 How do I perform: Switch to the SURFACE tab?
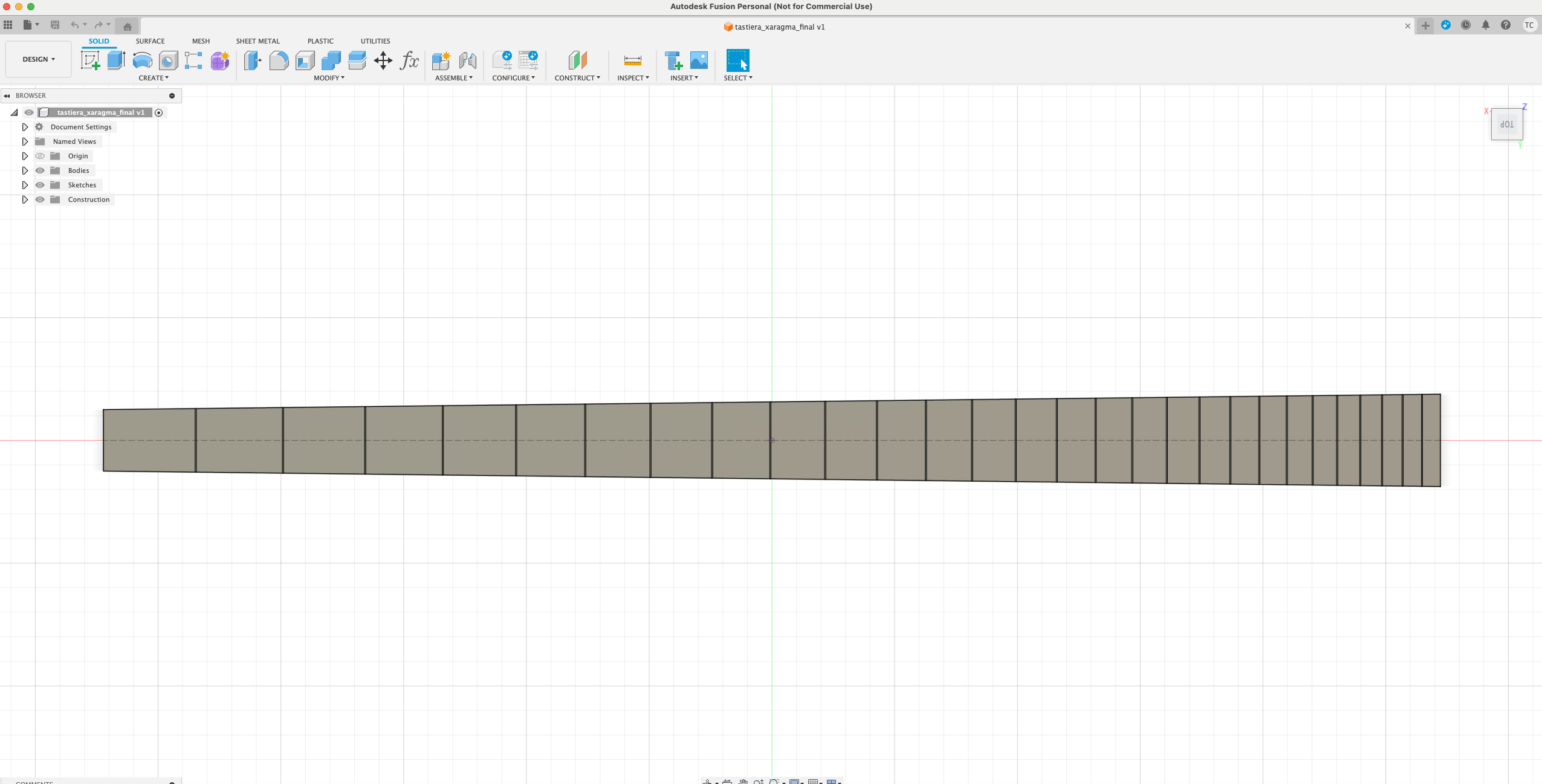[x=150, y=41]
